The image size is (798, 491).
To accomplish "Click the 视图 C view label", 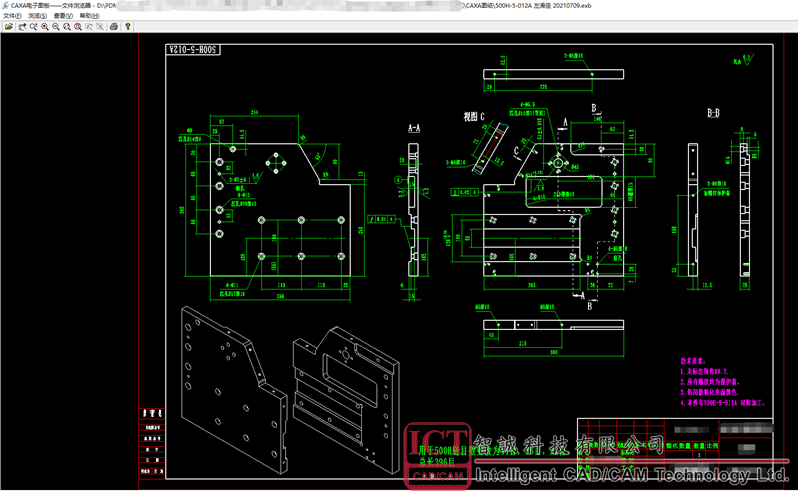I will 474,117.
